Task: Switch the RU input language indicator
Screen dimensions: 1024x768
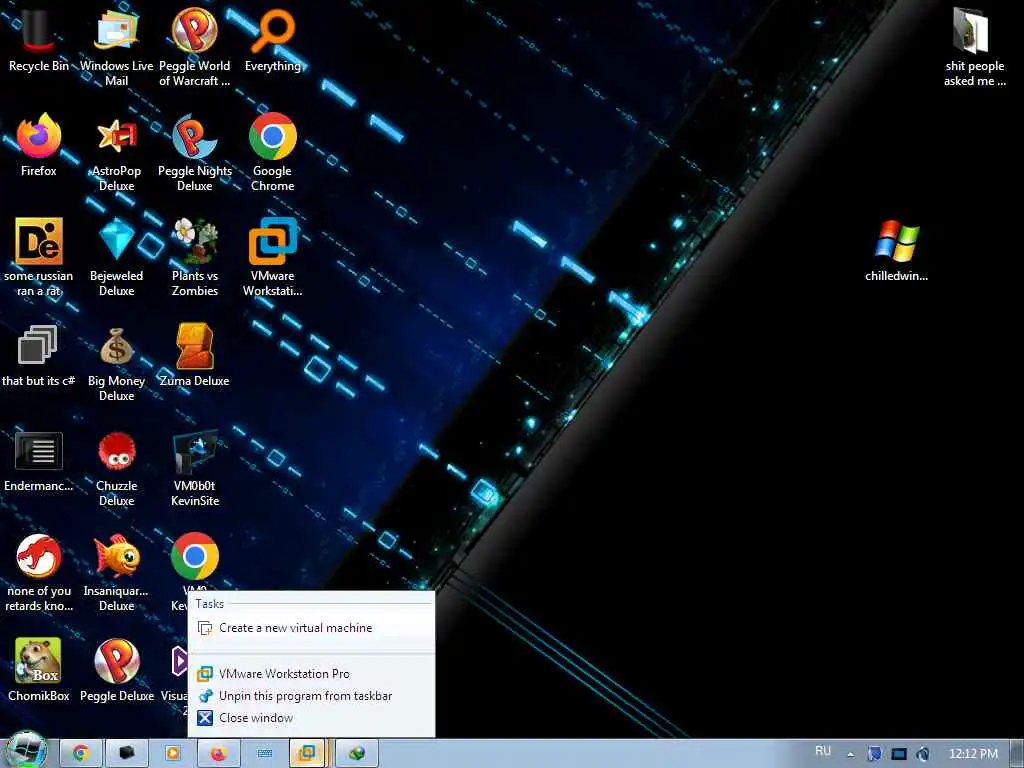Action: coord(823,752)
